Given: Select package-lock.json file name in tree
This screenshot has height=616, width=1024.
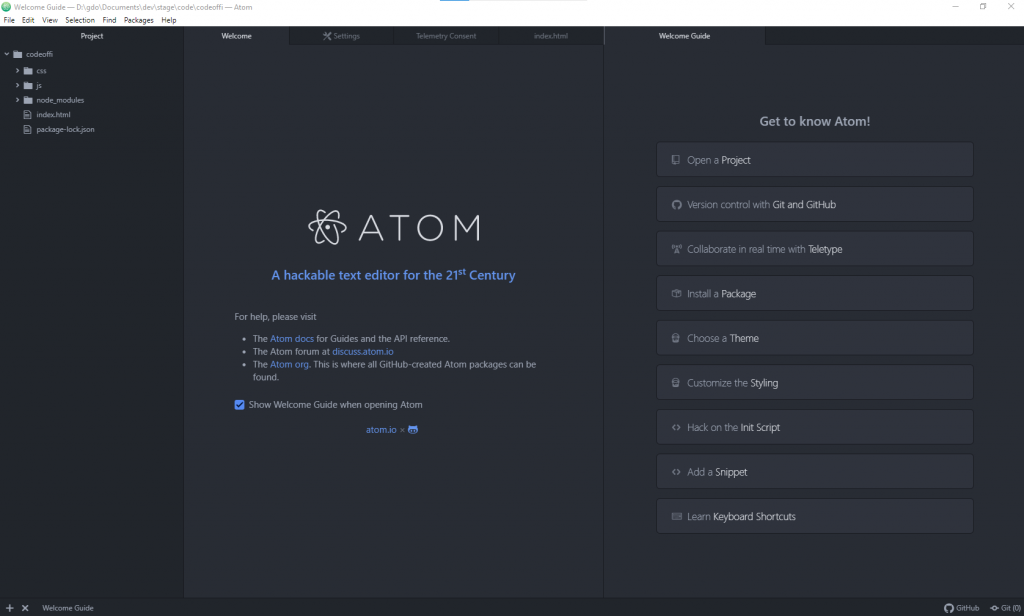Looking at the screenshot, I should pos(65,129).
